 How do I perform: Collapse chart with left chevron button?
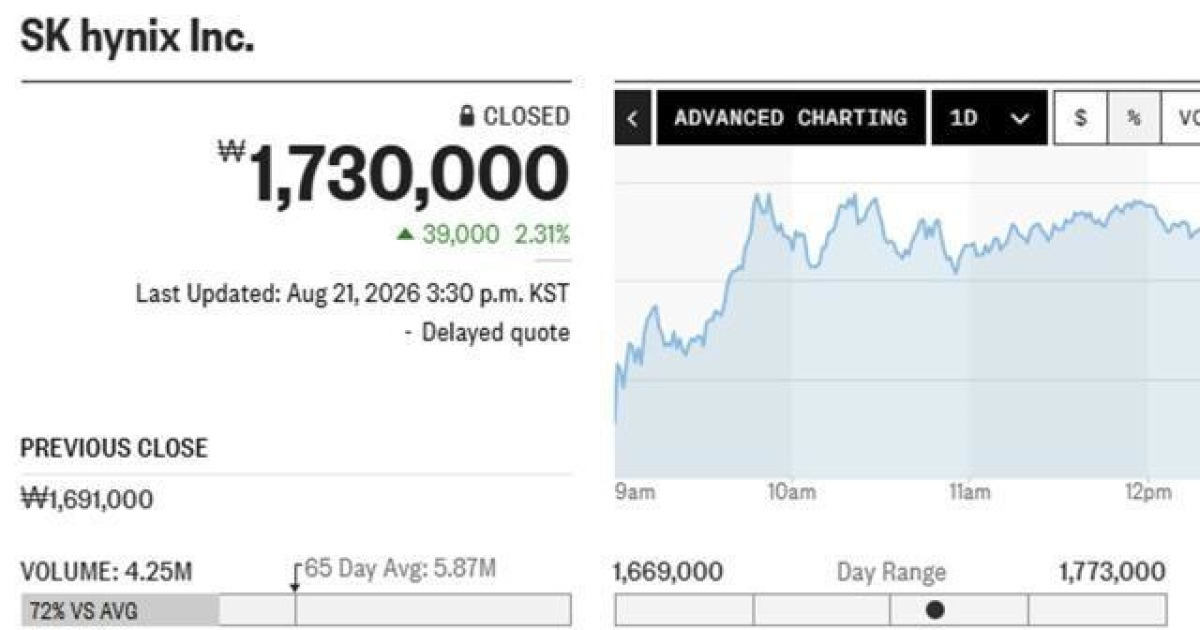click(631, 118)
